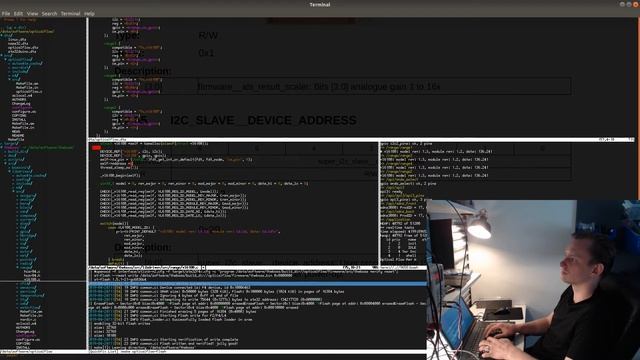Click the I2C_SLAVE__DEVICE_ADDRESS heading text
Image resolution: width=640 pixels, height=360 pixels.
[x=263, y=120]
